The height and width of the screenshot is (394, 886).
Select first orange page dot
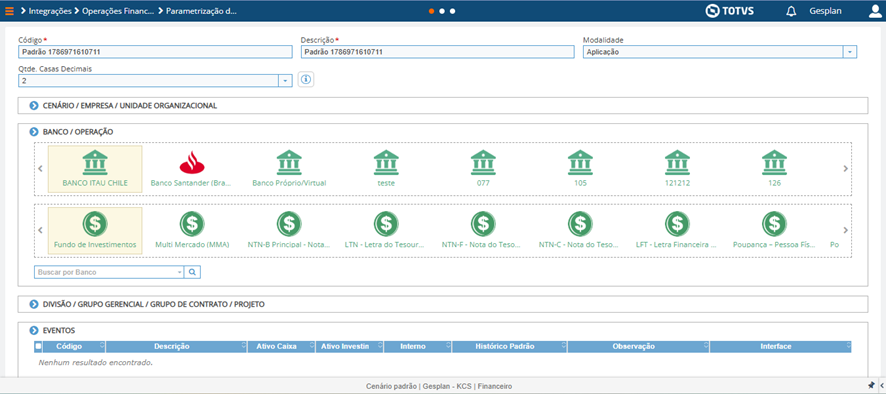432,11
